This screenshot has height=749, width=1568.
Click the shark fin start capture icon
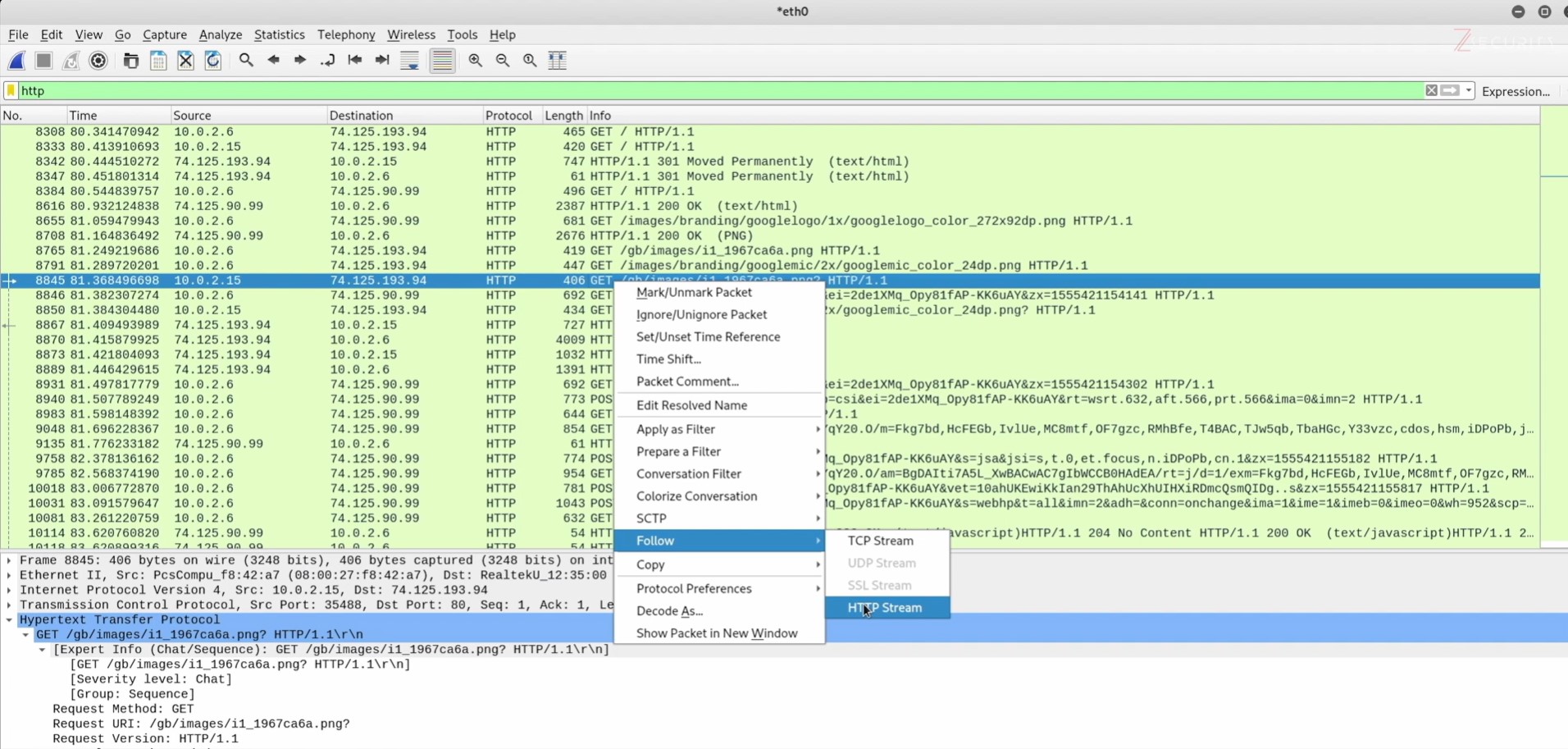(x=16, y=61)
